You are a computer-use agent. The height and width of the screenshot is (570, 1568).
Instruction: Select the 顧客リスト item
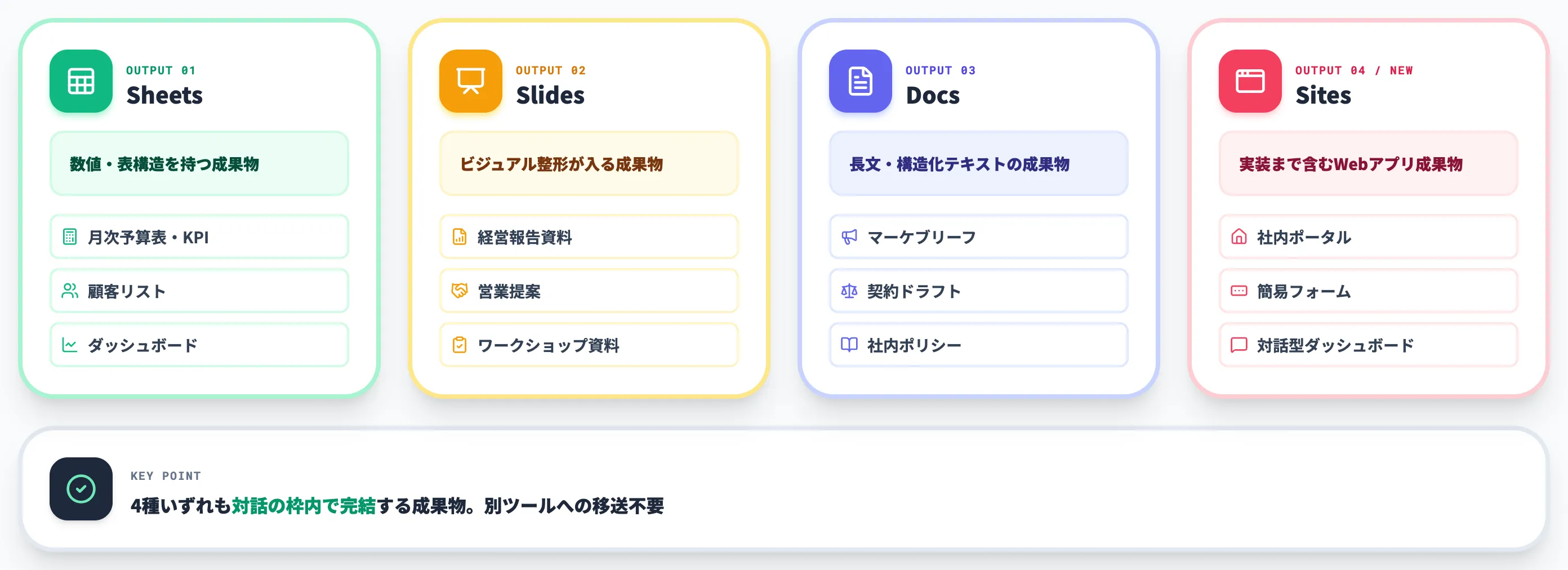199,291
